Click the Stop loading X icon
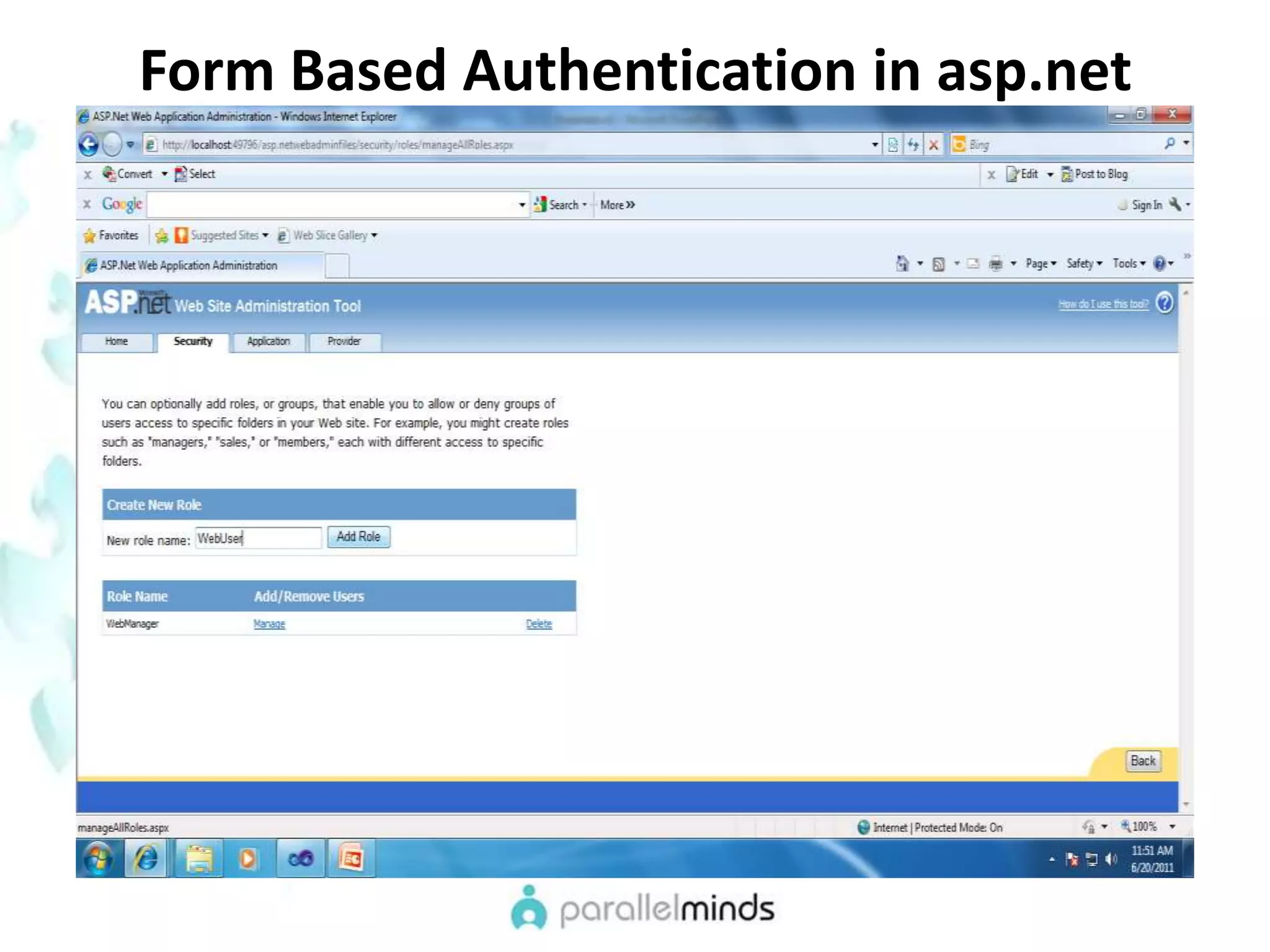The image size is (1270, 952). point(933,145)
